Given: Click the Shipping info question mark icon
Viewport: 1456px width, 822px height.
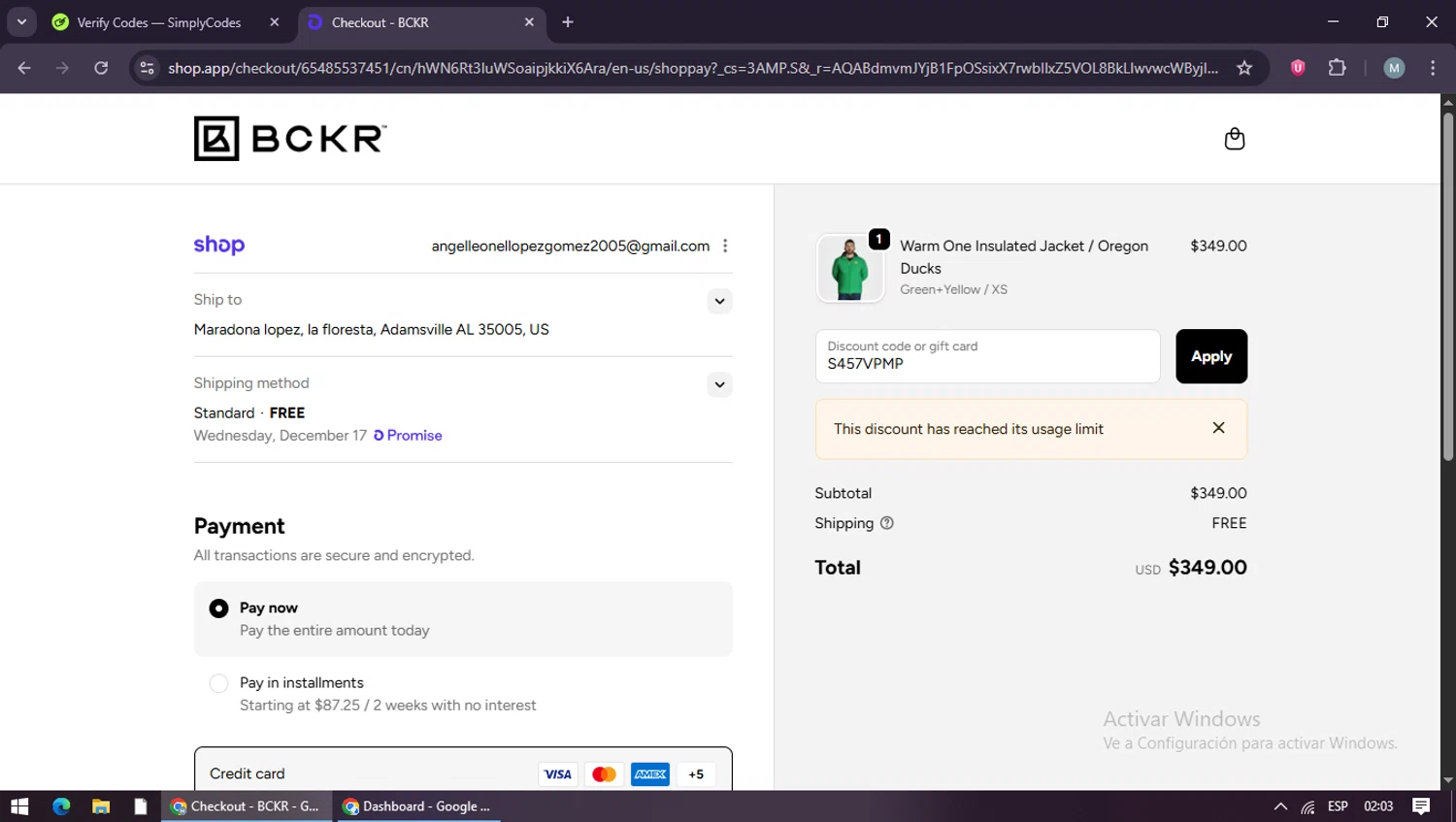Looking at the screenshot, I should pos(886,523).
